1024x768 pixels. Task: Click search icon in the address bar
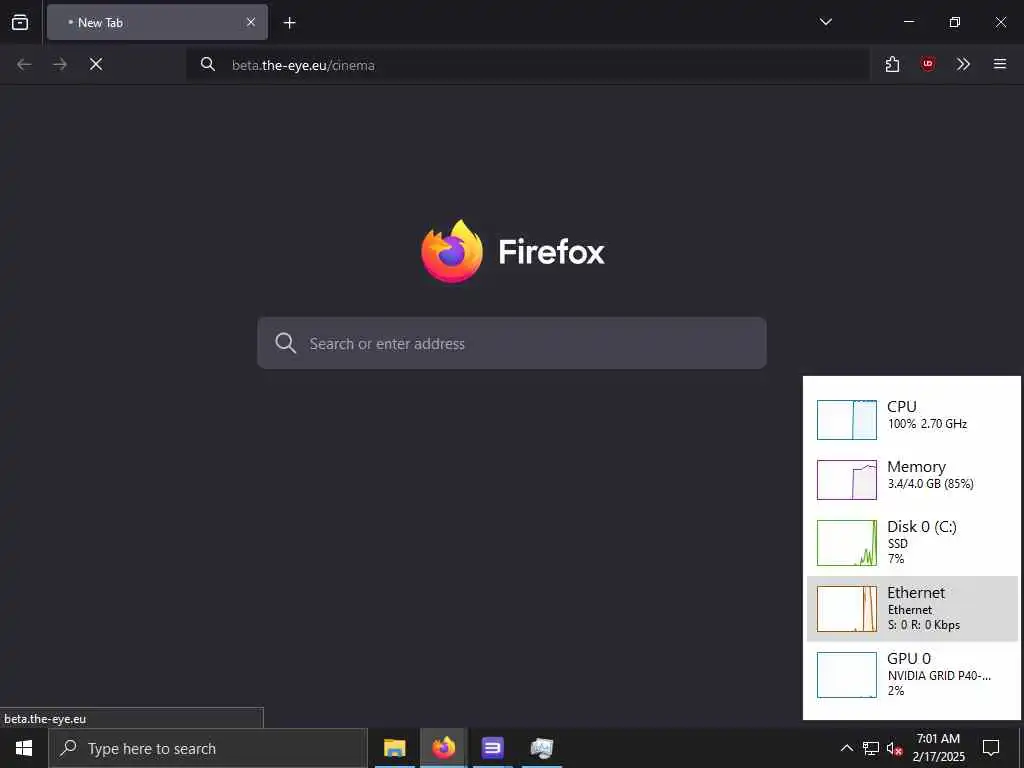(208, 64)
